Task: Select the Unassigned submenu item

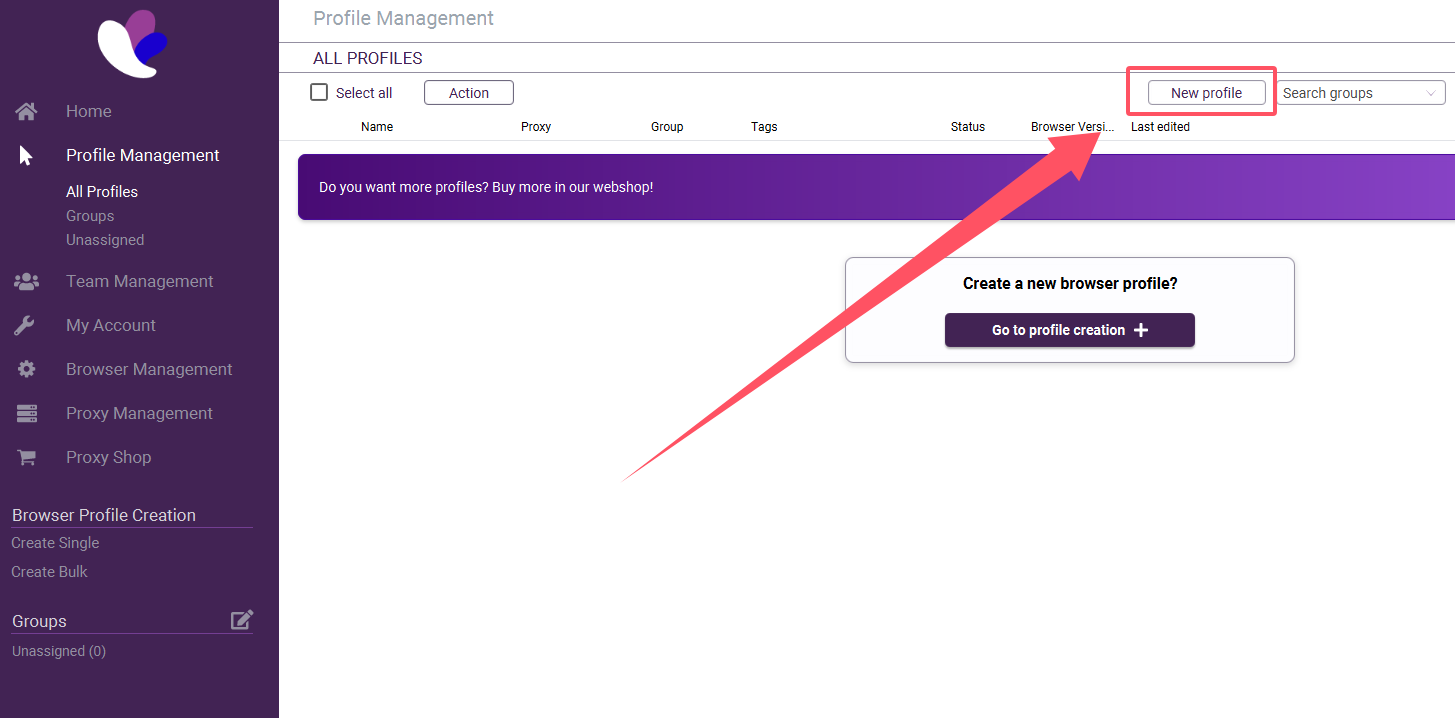Action: pyautogui.click(x=105, y=240)
